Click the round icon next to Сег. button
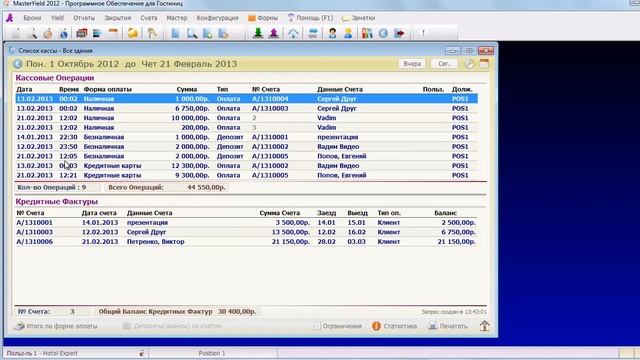Image resolution: width=640 pixels, height=360 pixels. (469, 64)
